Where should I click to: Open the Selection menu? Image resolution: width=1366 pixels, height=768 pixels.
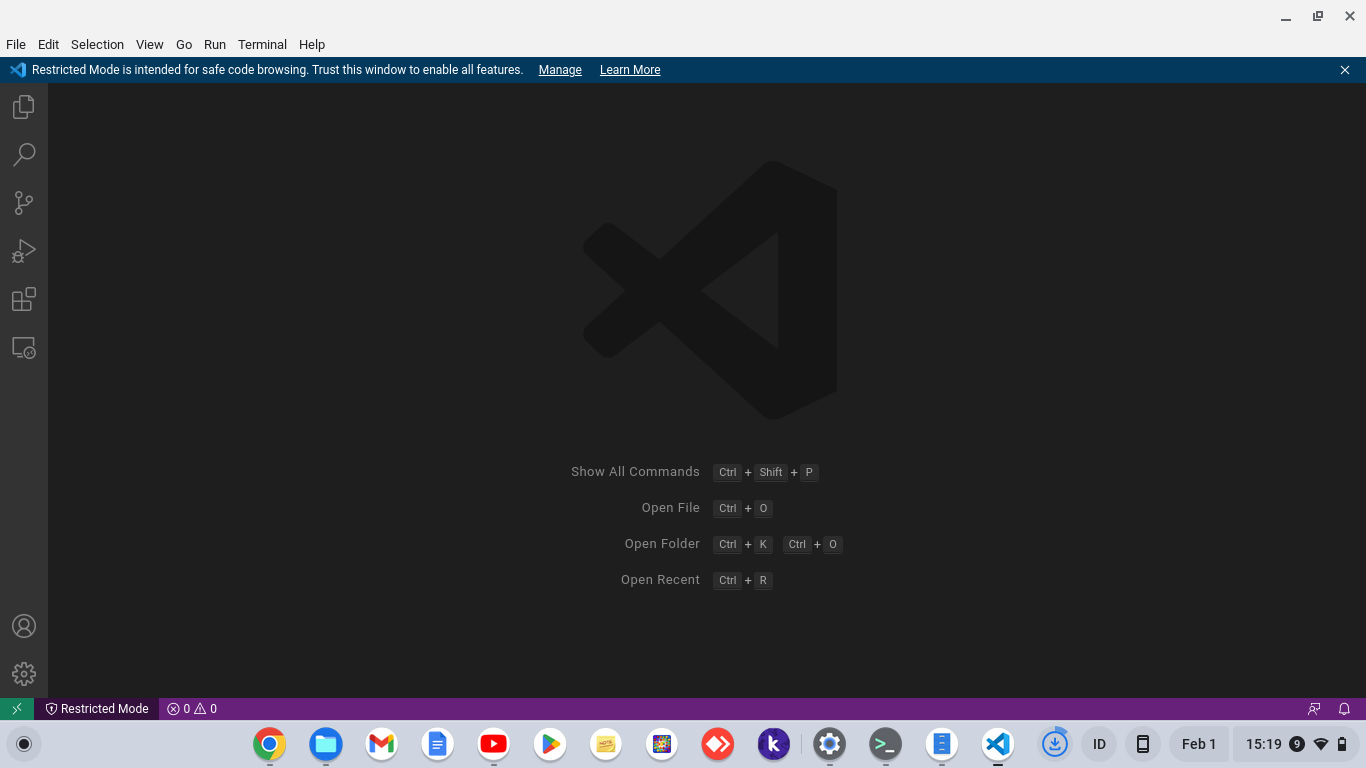point(97,45)
